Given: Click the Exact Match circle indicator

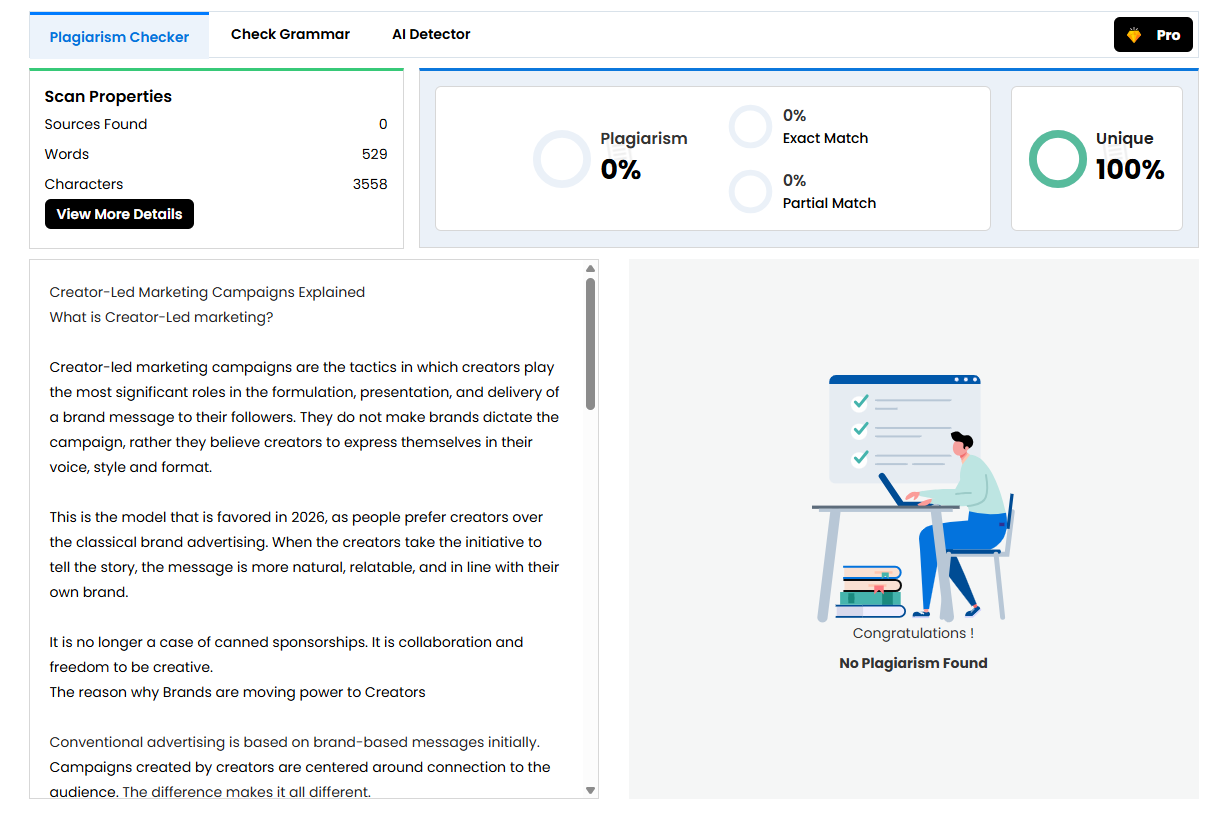Looking at the screenshot, I should click(750, 127).
